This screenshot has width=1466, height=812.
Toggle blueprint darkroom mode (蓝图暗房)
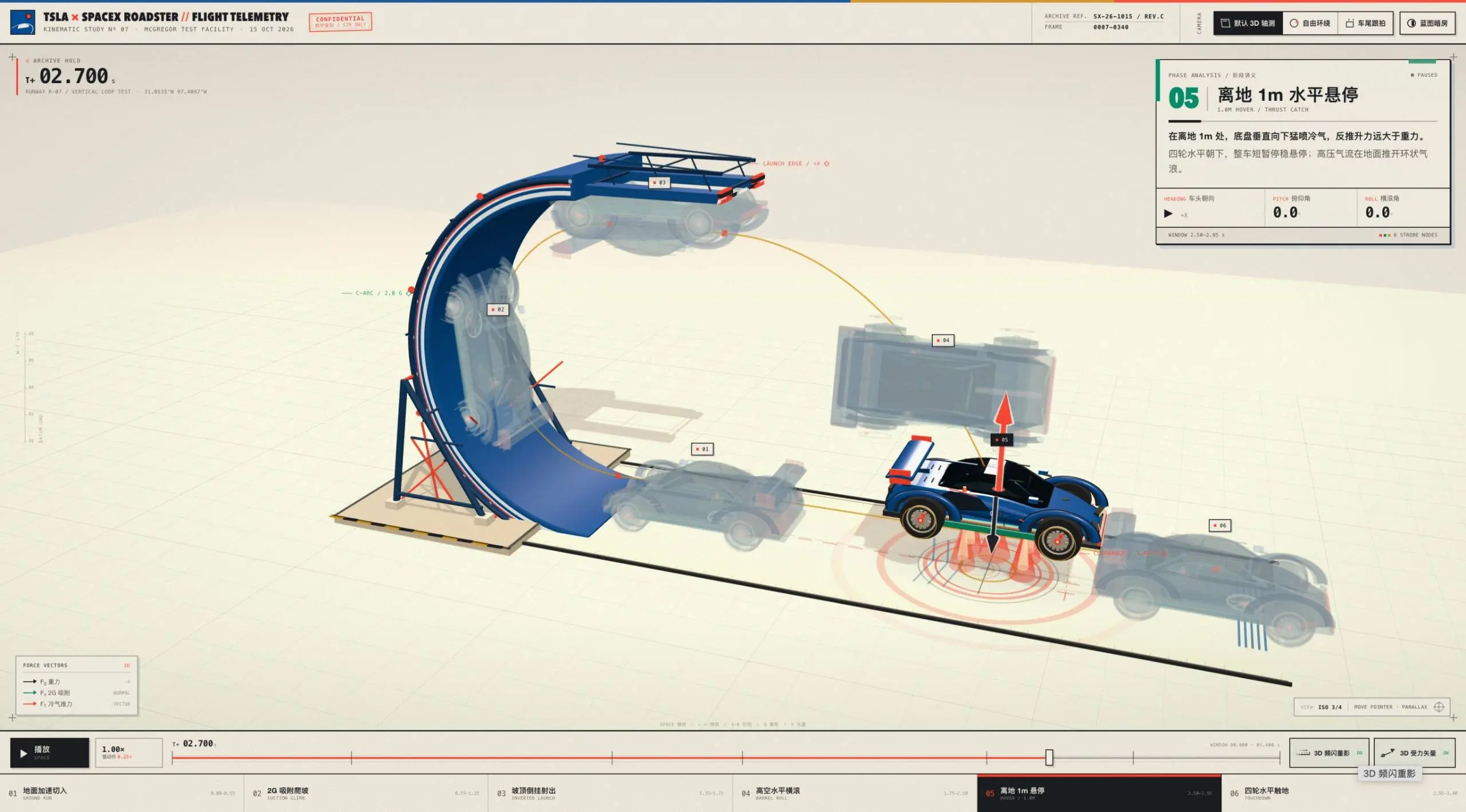click(x=1427, y=23)
